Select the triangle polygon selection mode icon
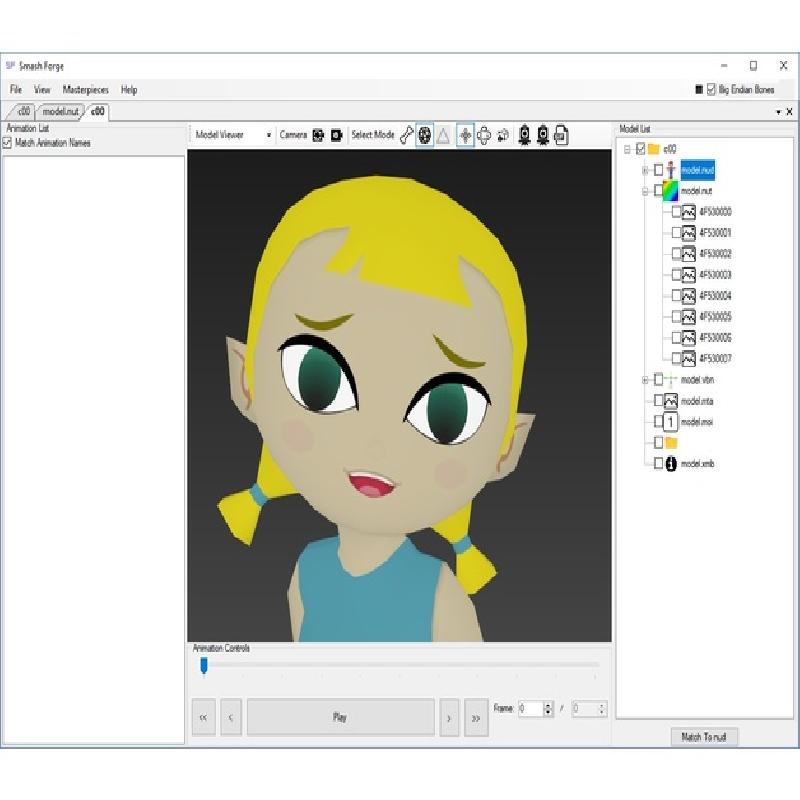Viewport: 800px width, 800px height. [443, 136]
